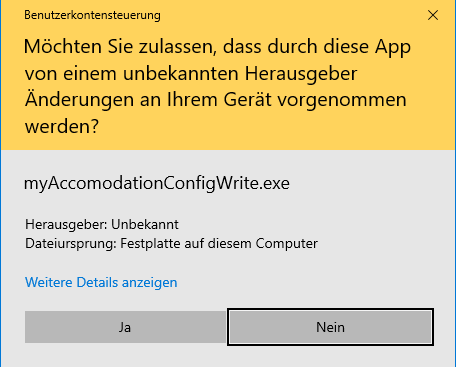Click the heading line starting Möchten Sie zulassen
The width and height of the screenshot is (456, 367).
[217, 47]
